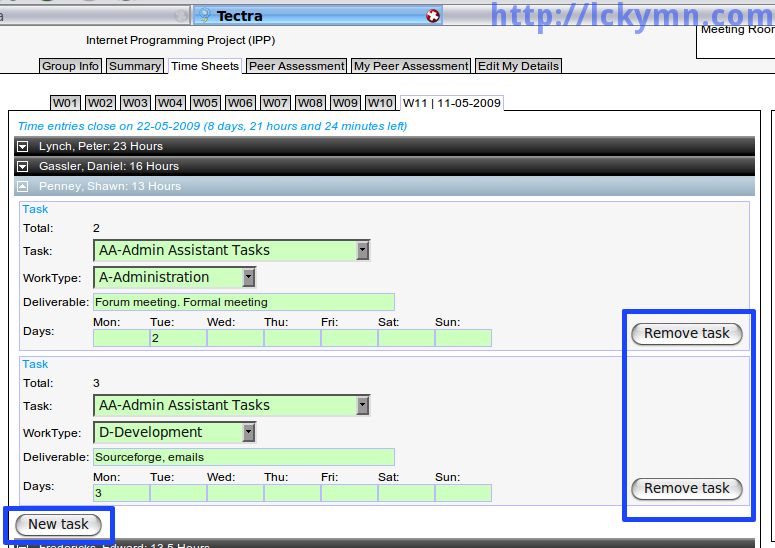Click Fri field of Administration task
Viewport: 775px width, 548px height.
pos(349,338)
